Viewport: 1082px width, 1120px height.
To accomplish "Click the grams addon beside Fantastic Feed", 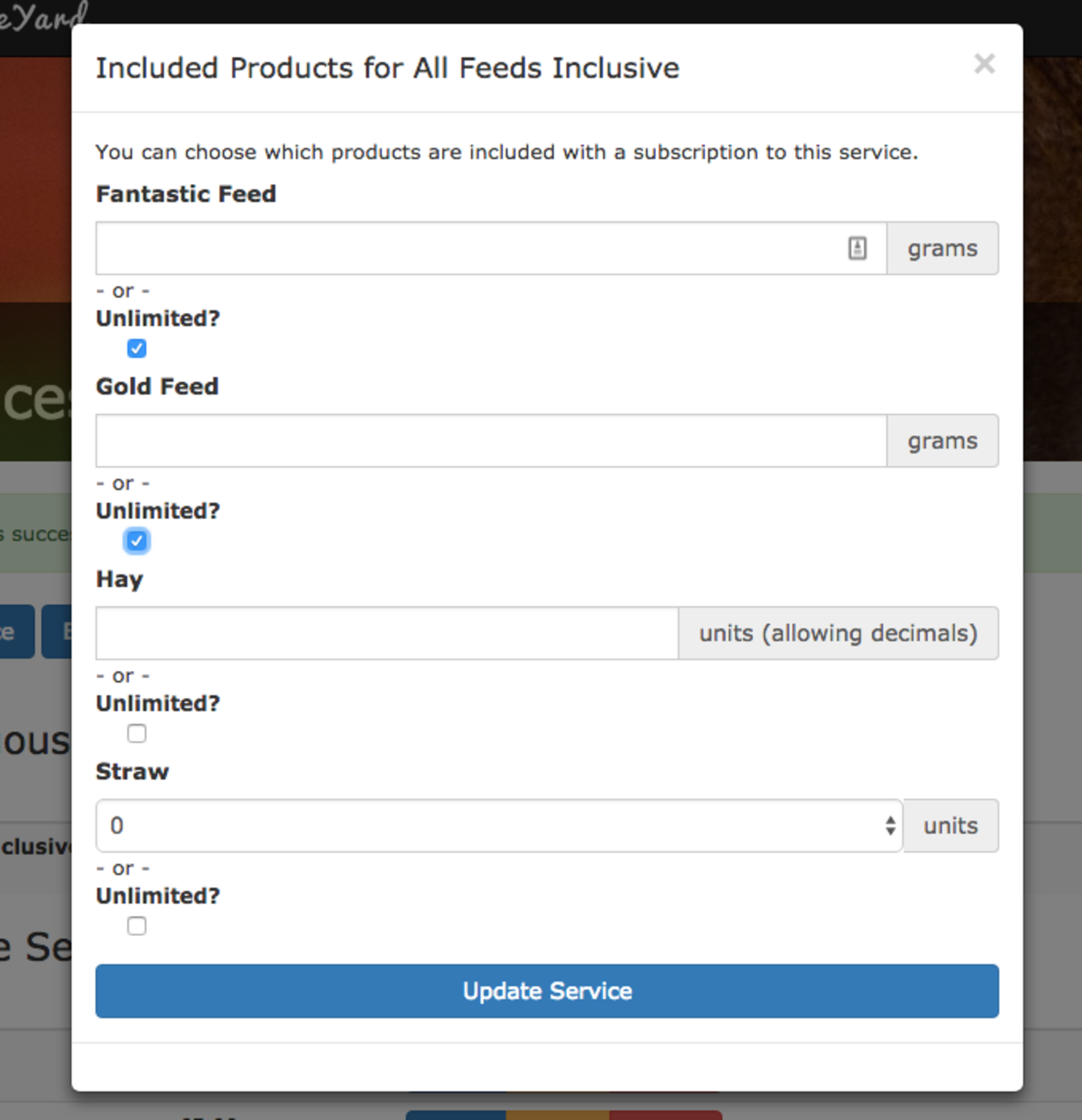I will pos(943,248).
